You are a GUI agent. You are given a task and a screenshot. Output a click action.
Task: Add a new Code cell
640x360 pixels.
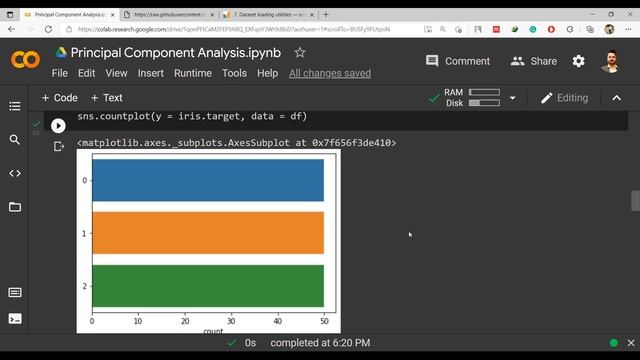[60, 98]
